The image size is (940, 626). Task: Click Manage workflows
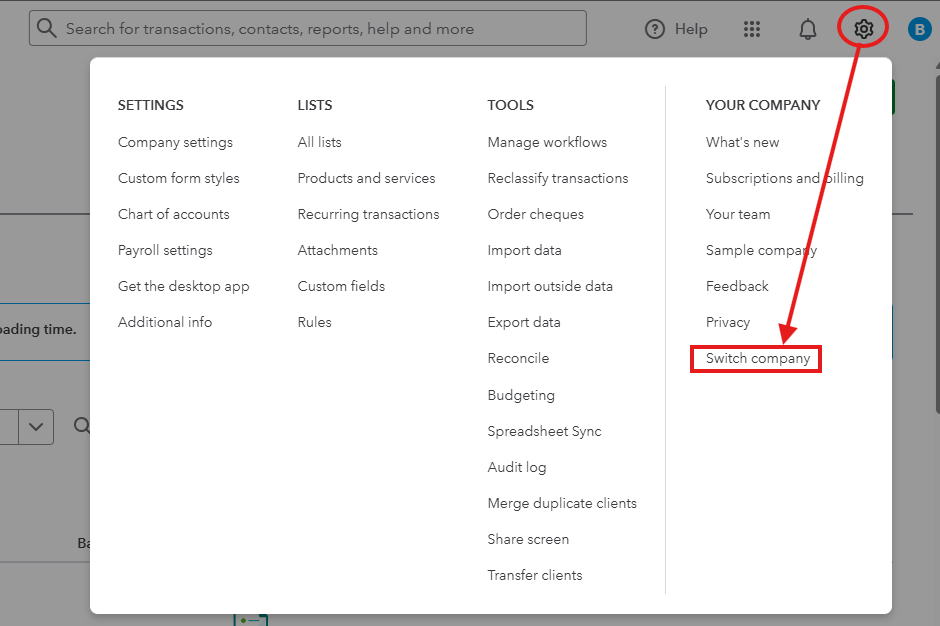[x=547, y=142]
